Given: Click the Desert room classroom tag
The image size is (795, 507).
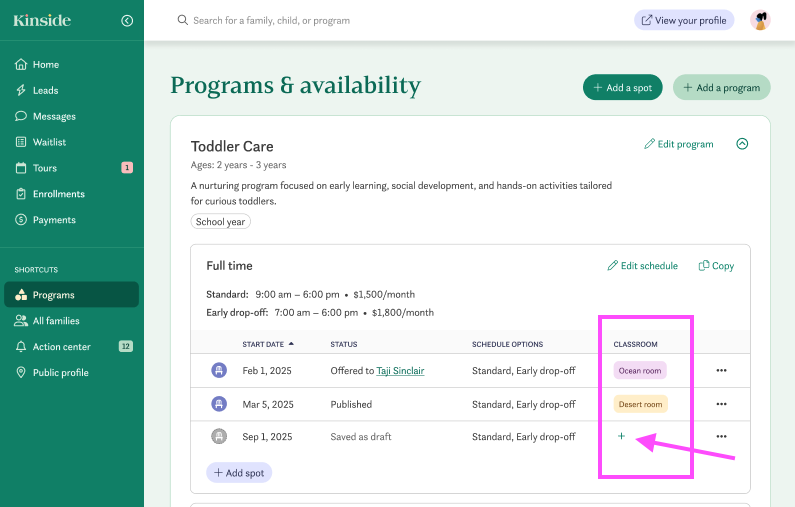Looking at the screenshot, I should click(640, 404).
